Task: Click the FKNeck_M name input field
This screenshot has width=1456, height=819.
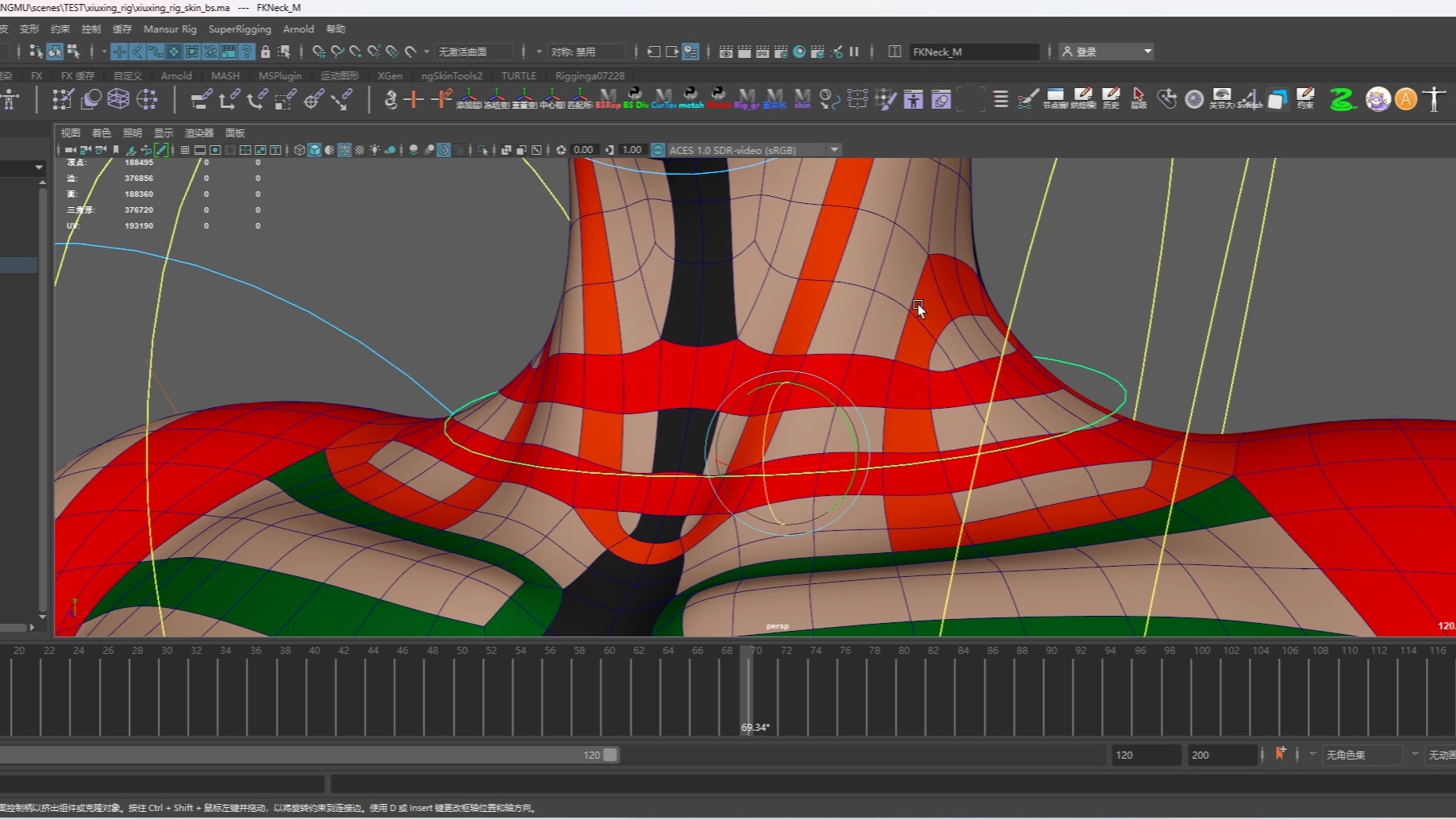Action: (973, 52)
